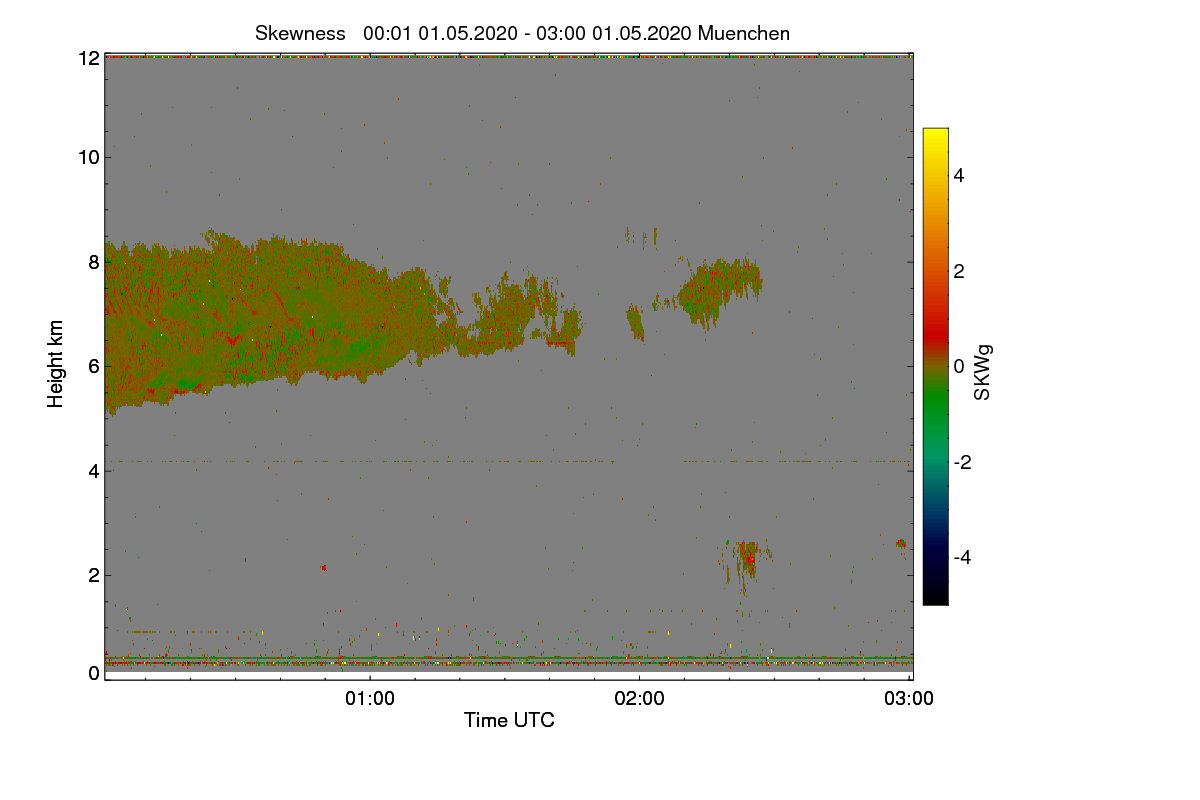The image size is (1200, 800).
Task: Click the colorbar tick label '-4'
Action: point(962,557)
